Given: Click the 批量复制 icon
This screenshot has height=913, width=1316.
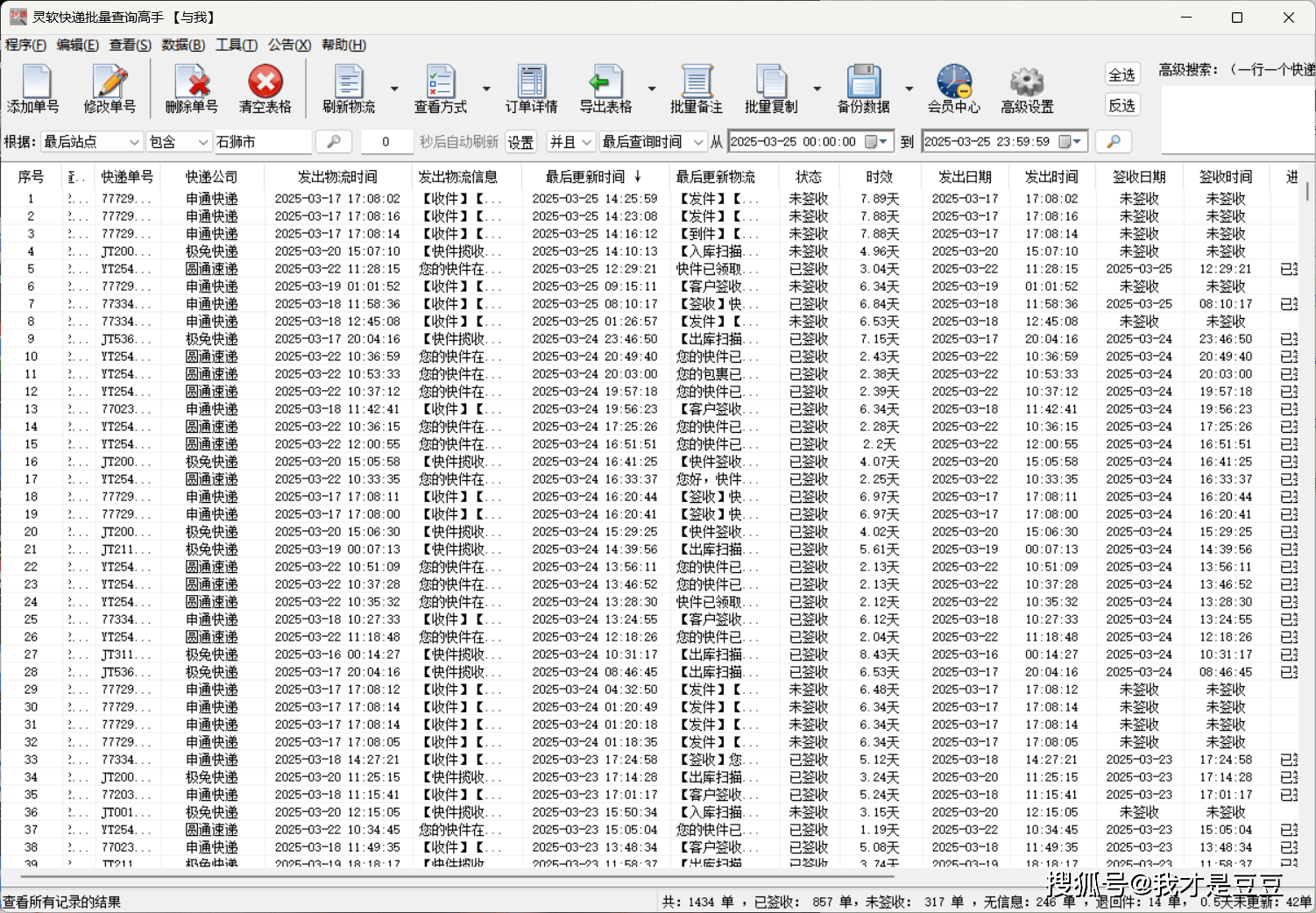Looking at the screenshot, I should pyautogui.click(x=770, y=89).
